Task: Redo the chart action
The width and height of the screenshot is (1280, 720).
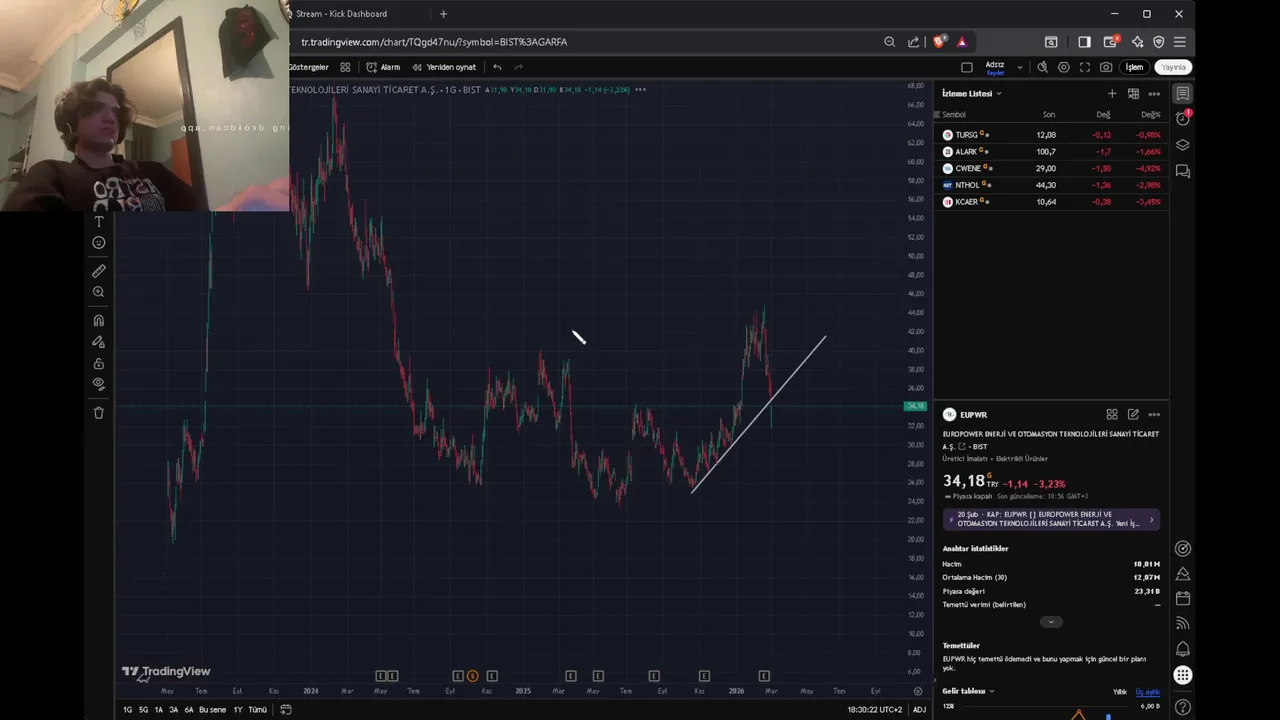Action: 518,67
